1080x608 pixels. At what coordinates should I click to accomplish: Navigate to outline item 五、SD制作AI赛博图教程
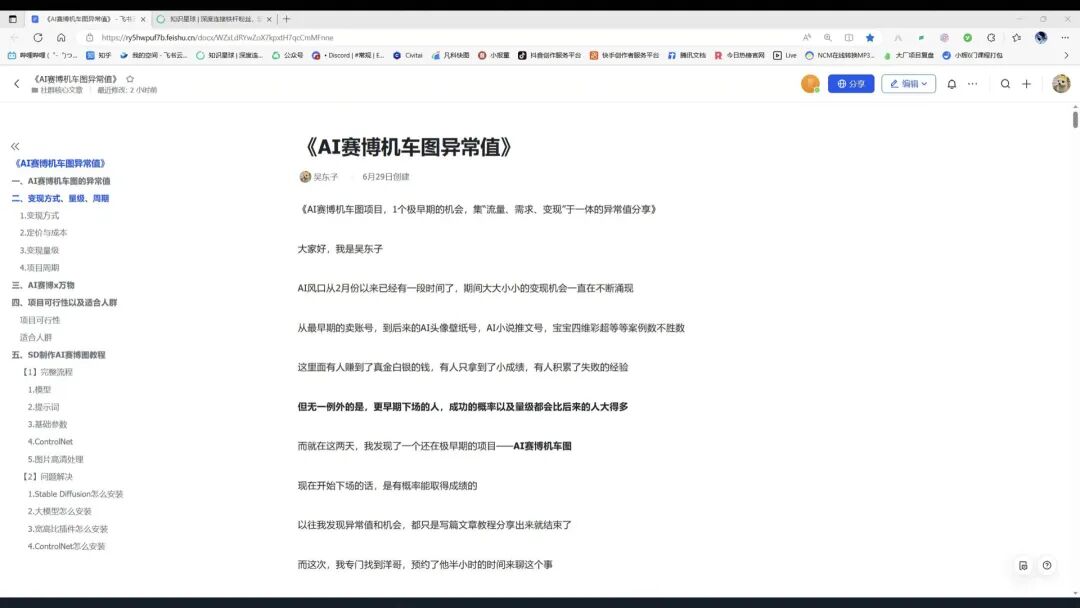(x=59, y=355)
